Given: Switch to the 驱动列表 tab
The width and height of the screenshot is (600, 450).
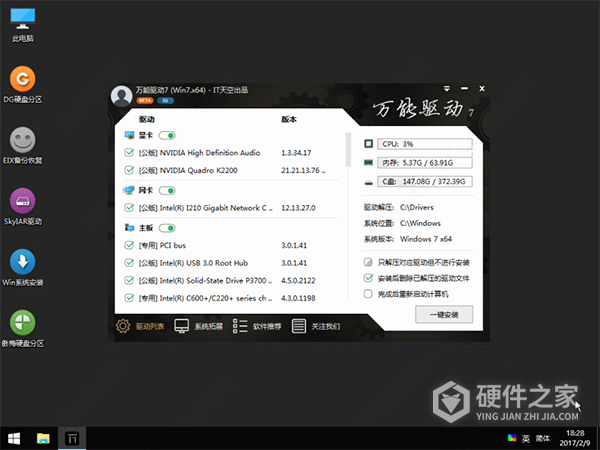Looking at the screenshot, I should click(140, 326).
